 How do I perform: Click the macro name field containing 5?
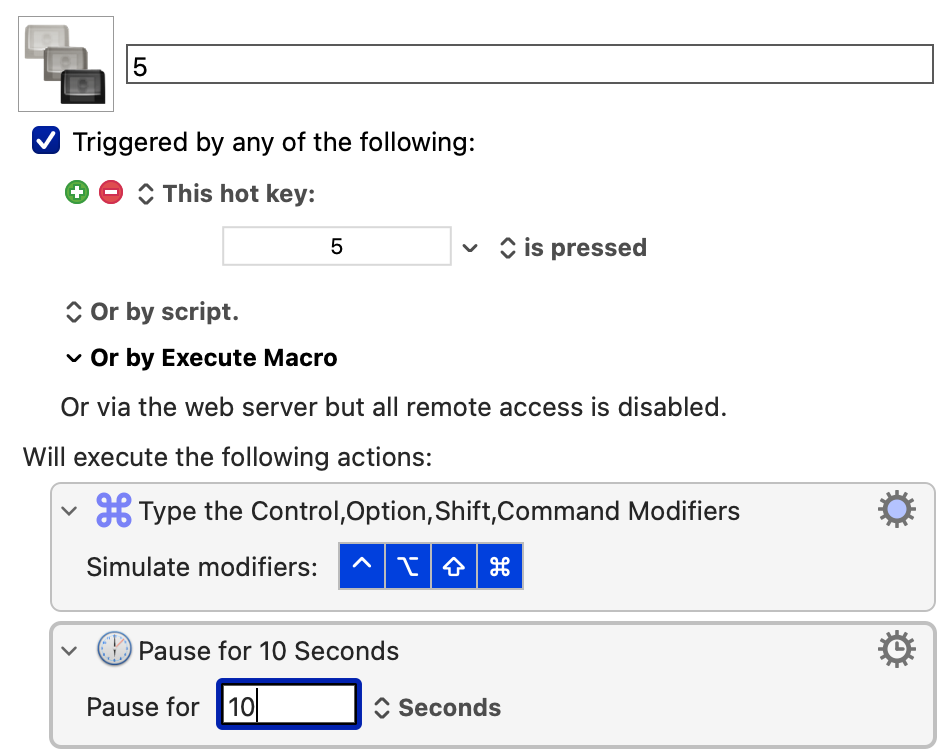point(530,64)
